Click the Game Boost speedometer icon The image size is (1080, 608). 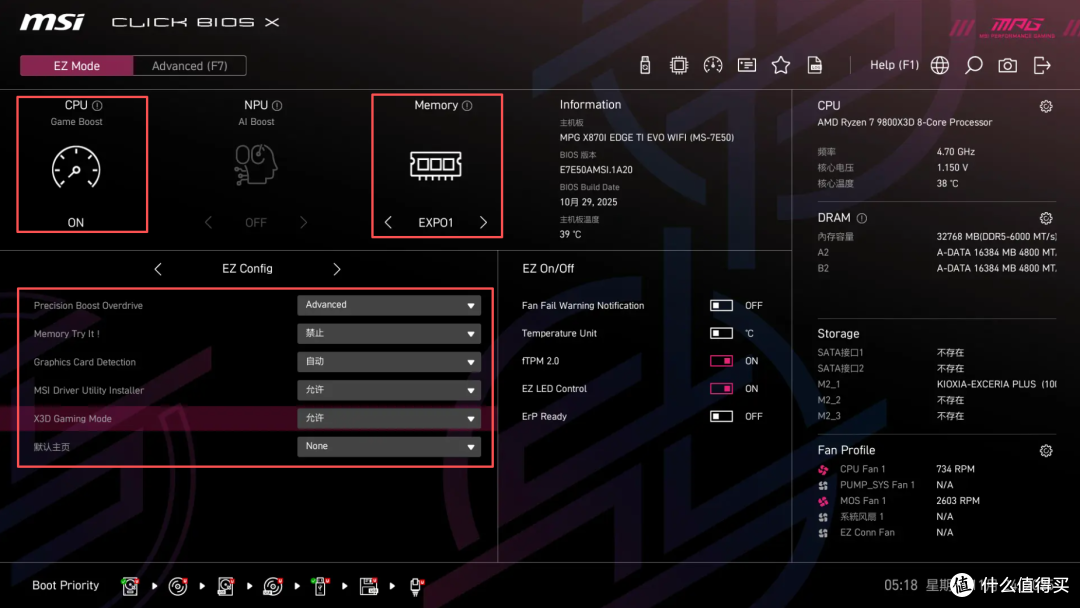point(76,167)
